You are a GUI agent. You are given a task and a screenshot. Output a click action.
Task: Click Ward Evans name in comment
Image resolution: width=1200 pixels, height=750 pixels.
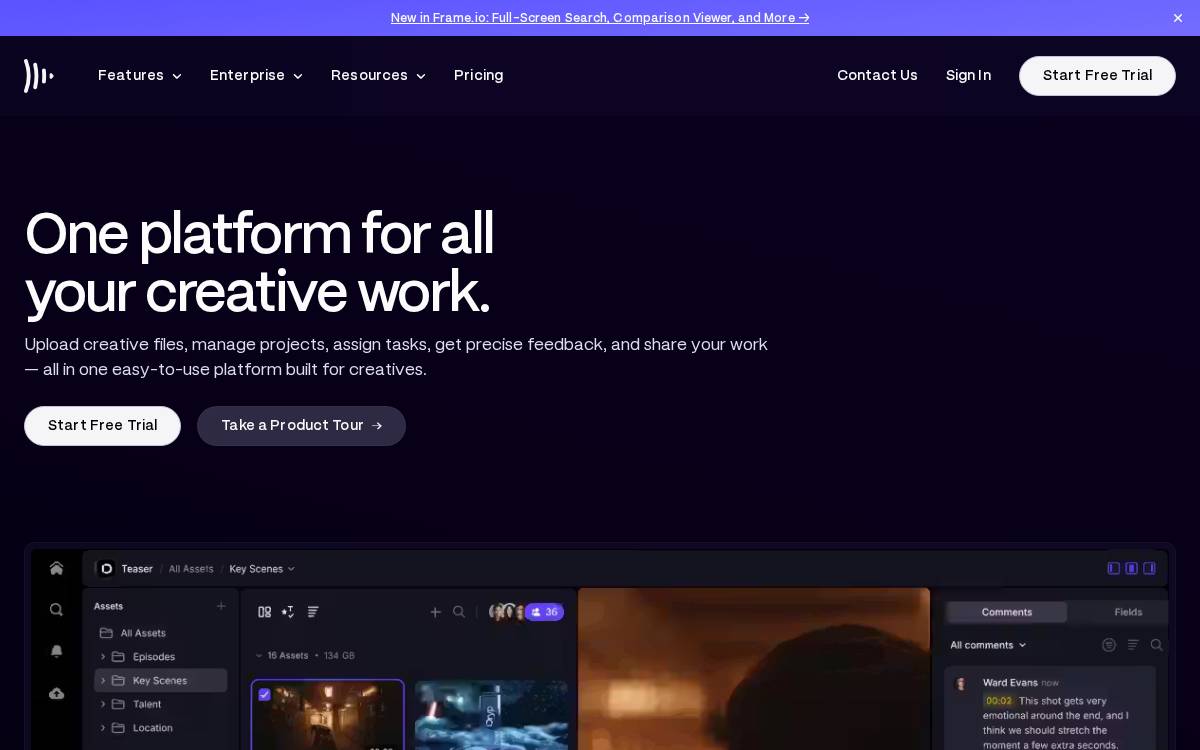pyautogui.click(x=1010, y=683)
